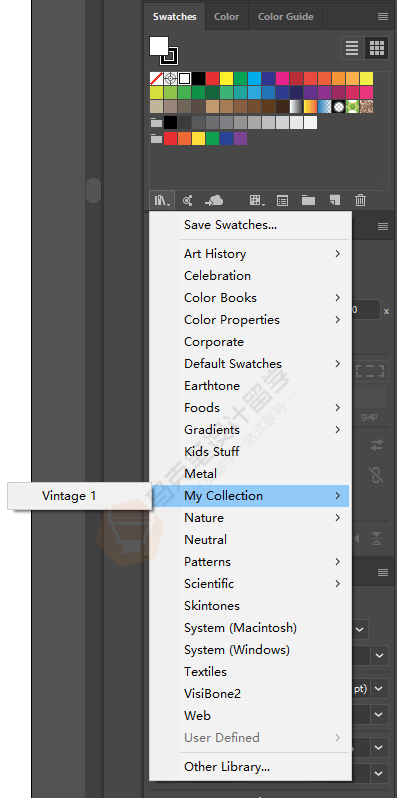
Task: Open the Swatches panel flyout menu
Action: 383,17
